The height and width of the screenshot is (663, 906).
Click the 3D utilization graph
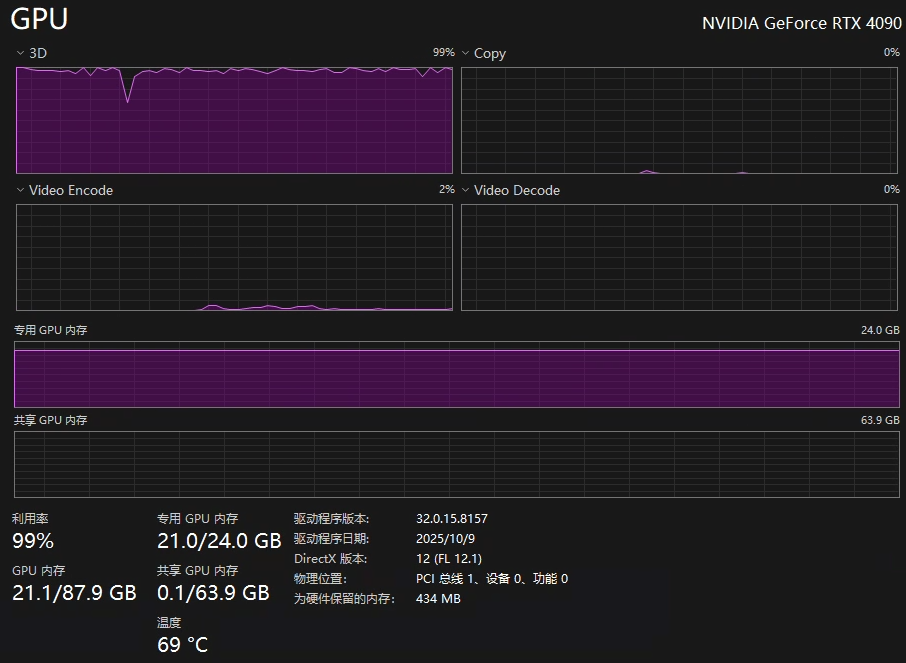(234, 120)
